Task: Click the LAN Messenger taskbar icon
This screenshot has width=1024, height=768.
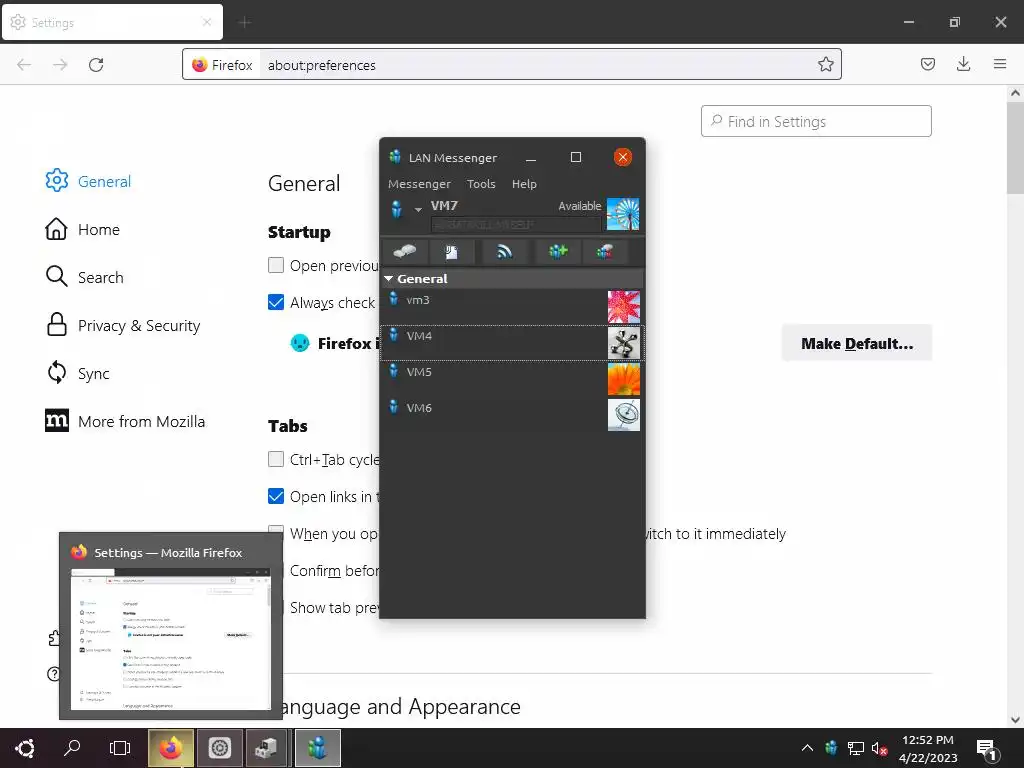Action: (x=317, y=748)
